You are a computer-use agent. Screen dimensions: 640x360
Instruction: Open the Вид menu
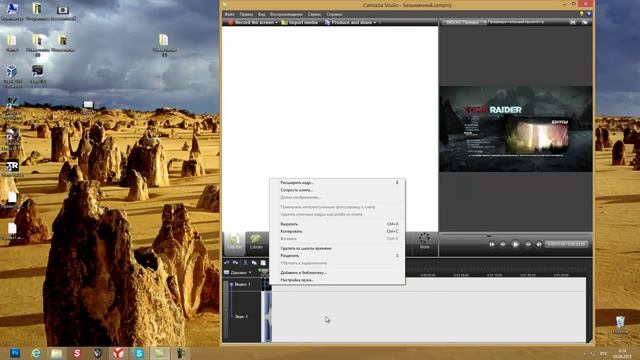tap(262, 14)
